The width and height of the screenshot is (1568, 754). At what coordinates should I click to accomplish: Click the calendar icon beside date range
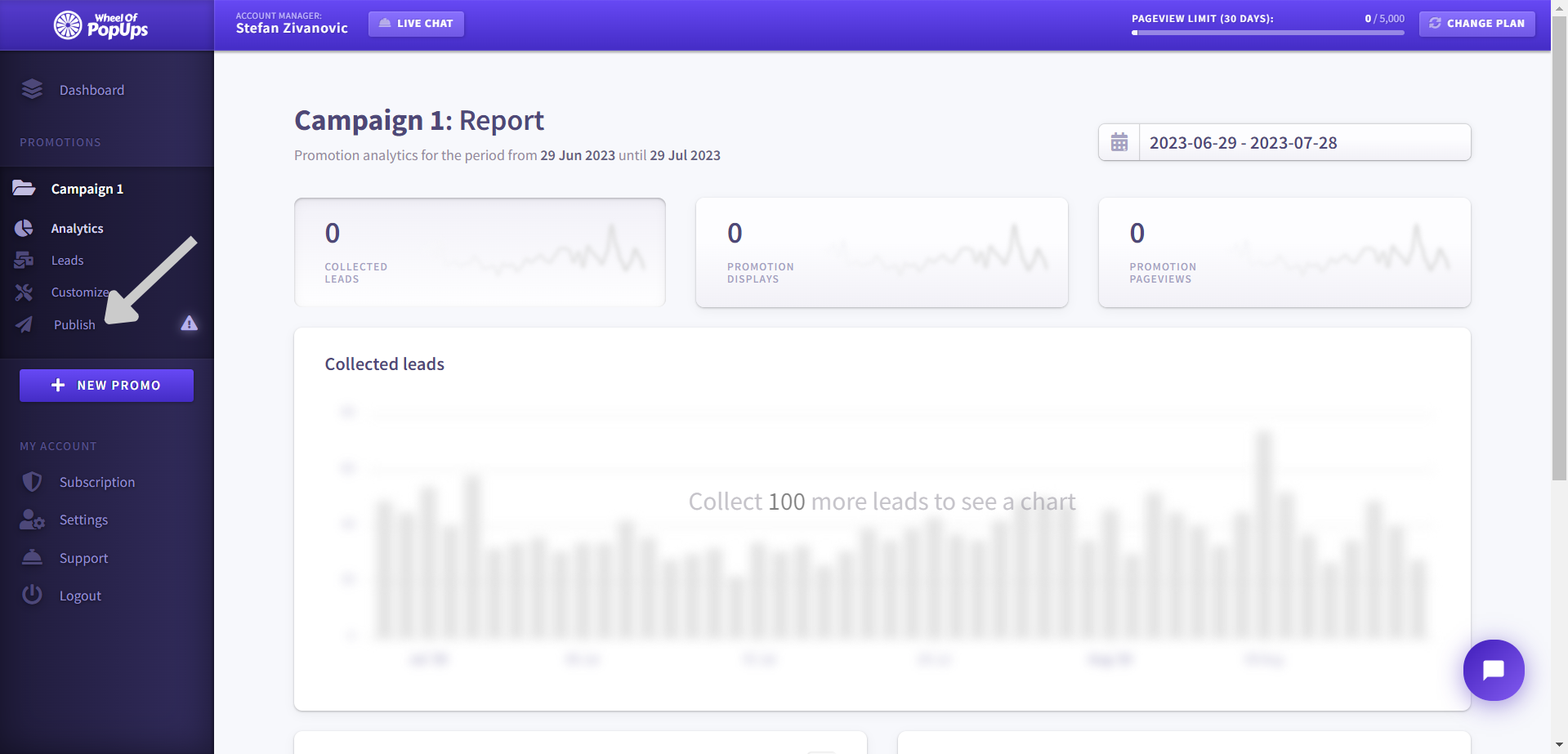tap(1119, 142)
